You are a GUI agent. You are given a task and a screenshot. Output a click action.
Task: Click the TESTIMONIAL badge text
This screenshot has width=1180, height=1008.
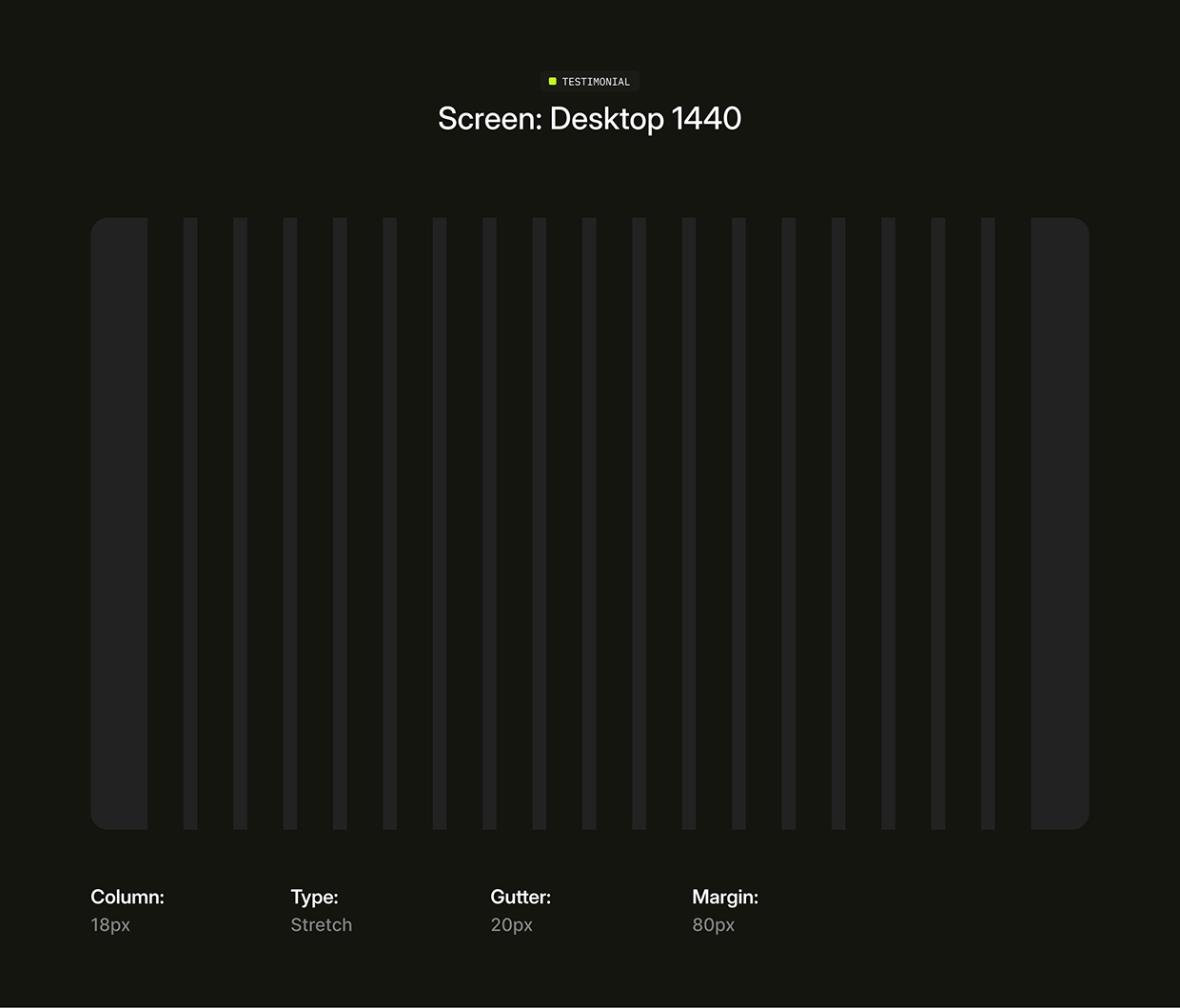coord(596,82)
